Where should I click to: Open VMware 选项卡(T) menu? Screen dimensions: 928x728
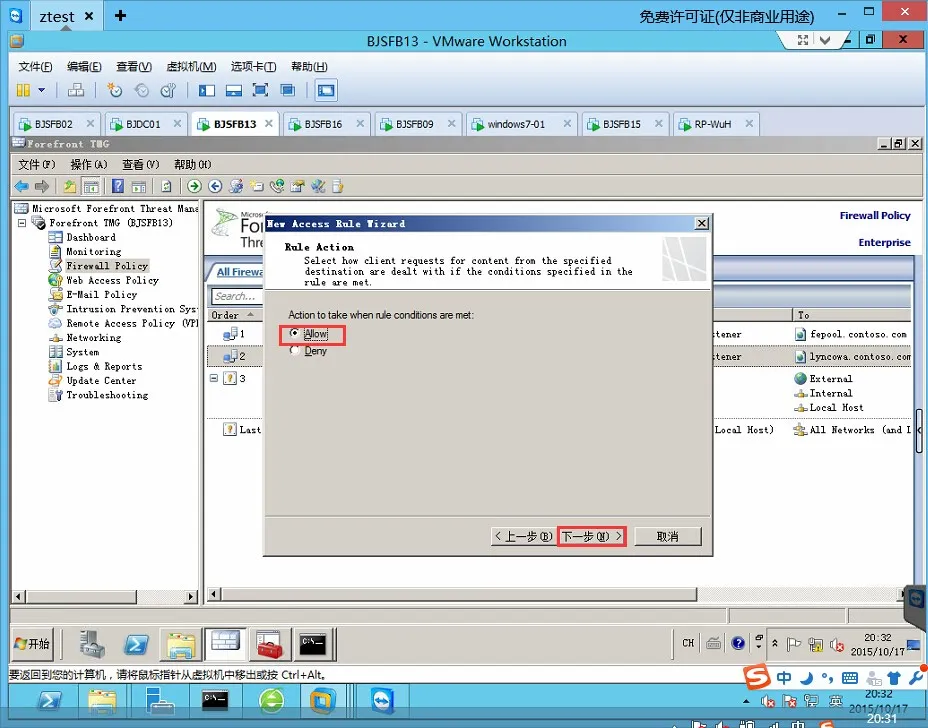click(253, 66)
